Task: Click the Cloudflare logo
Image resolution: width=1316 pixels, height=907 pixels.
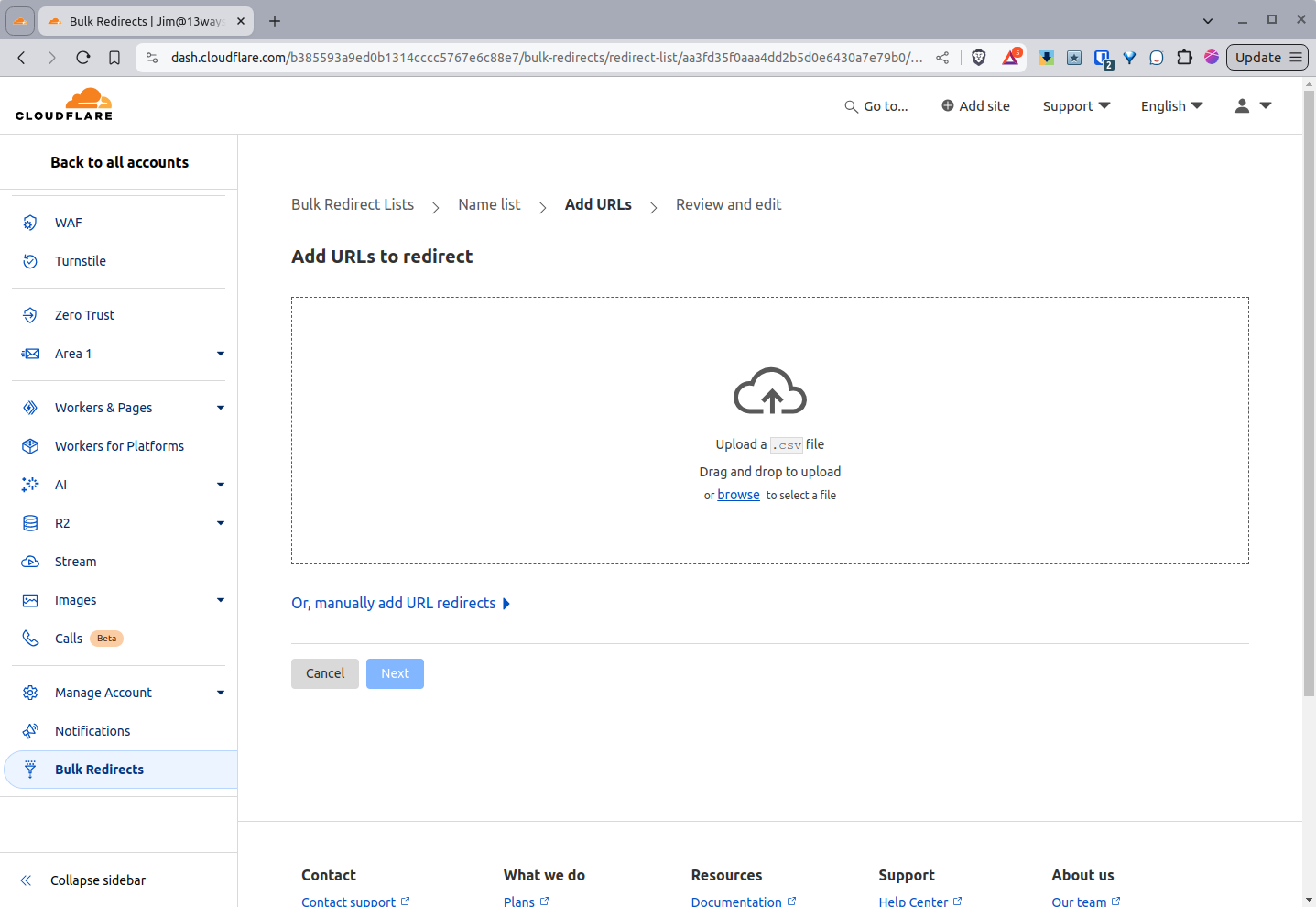Action: 63,104
